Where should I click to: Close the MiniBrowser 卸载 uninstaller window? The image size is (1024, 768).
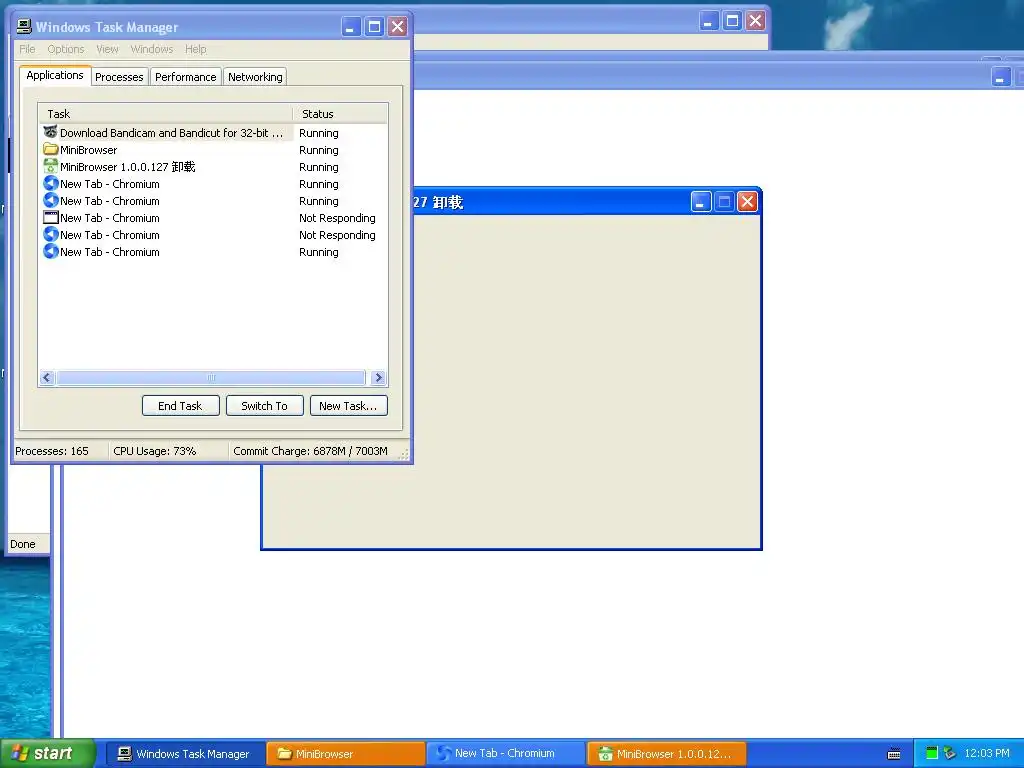click(x=747, y=202)
